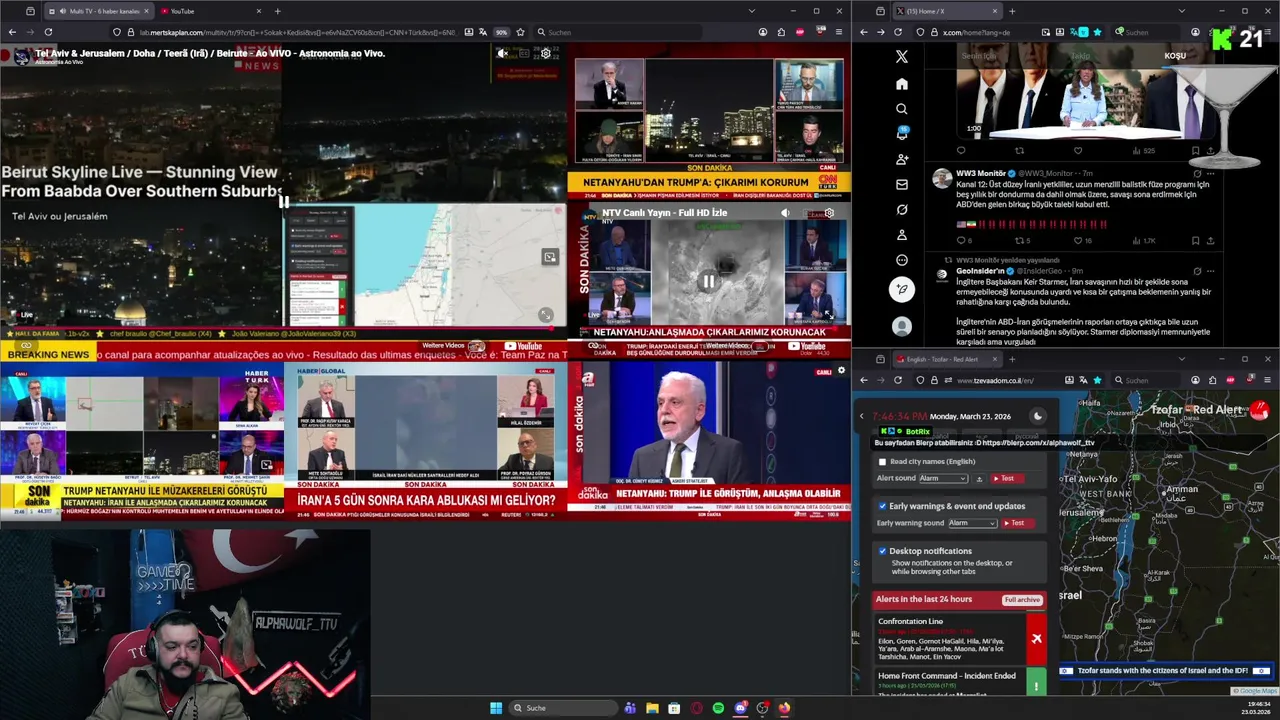Open Spotify from the taskbar
The height and width of the screenshot is (720, 1280).
pyautogui.click(x=718, y=708)
